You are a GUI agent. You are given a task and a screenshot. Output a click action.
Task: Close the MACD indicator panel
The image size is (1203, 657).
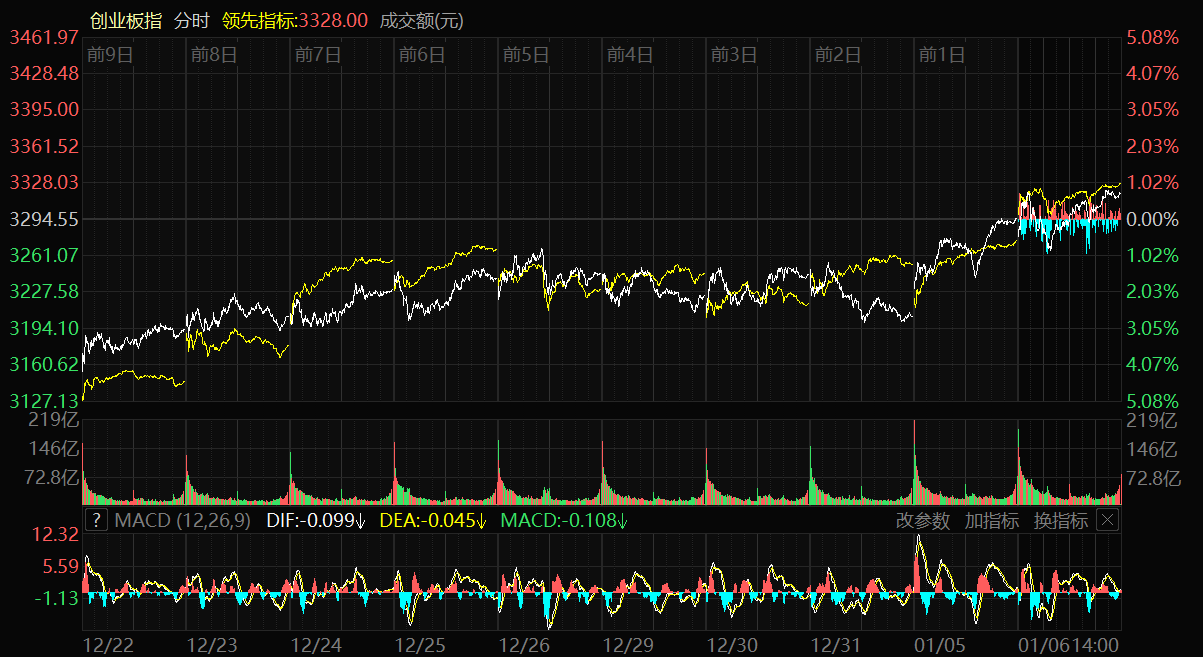tap(1107, 520)
